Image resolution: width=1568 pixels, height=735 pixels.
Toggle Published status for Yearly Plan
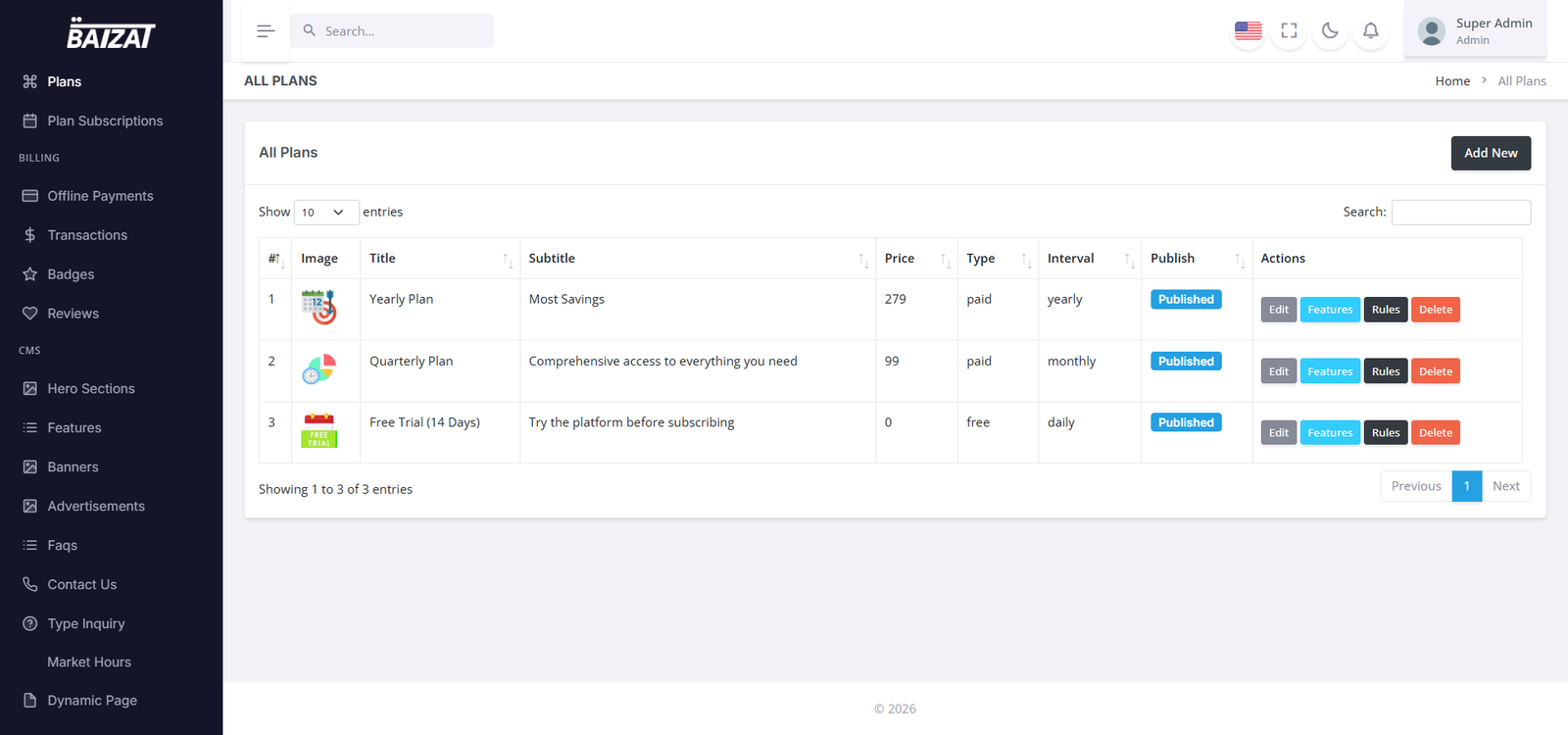1185,300
